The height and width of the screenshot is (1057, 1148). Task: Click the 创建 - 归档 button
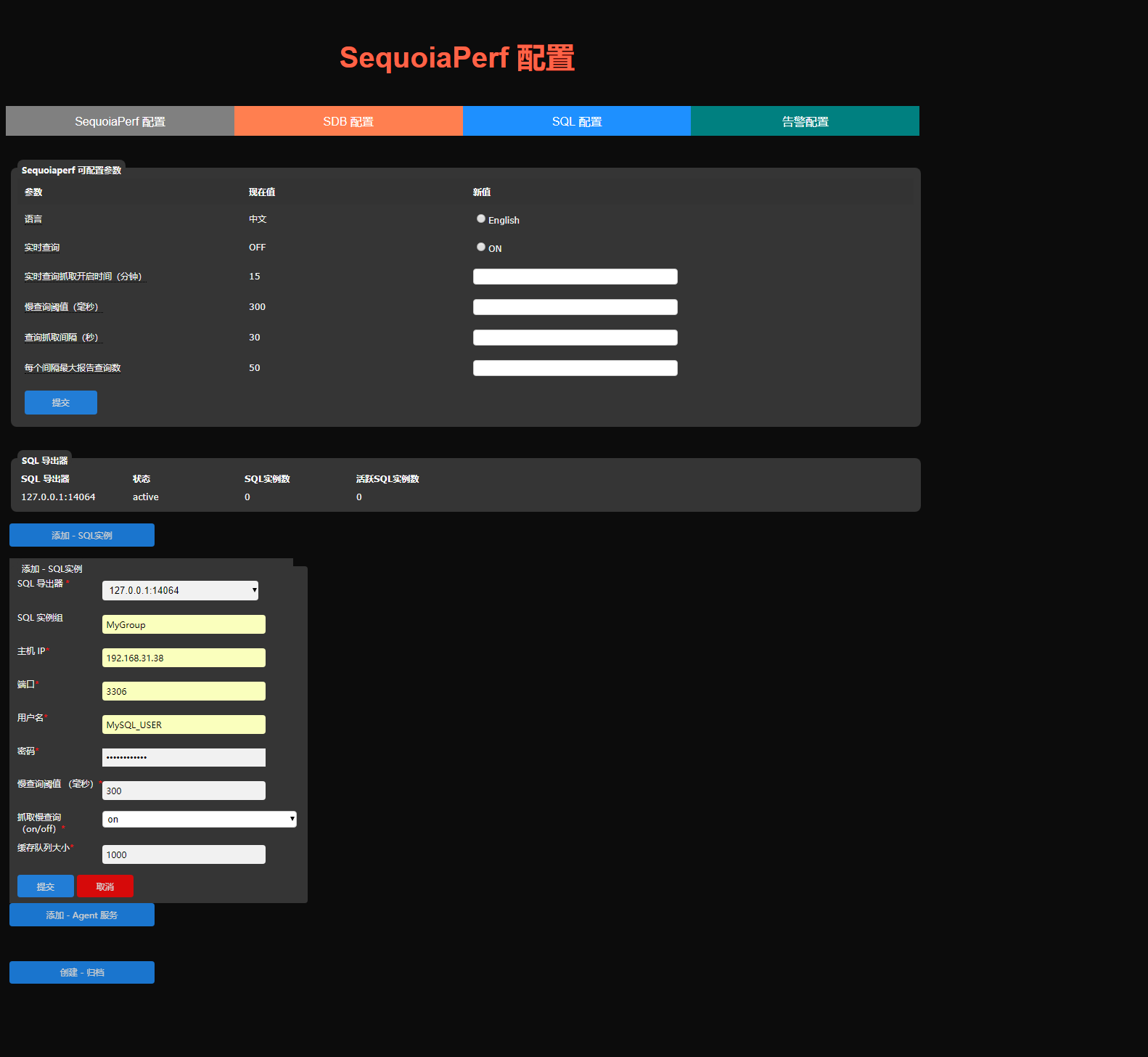click(x=82, y=972)
